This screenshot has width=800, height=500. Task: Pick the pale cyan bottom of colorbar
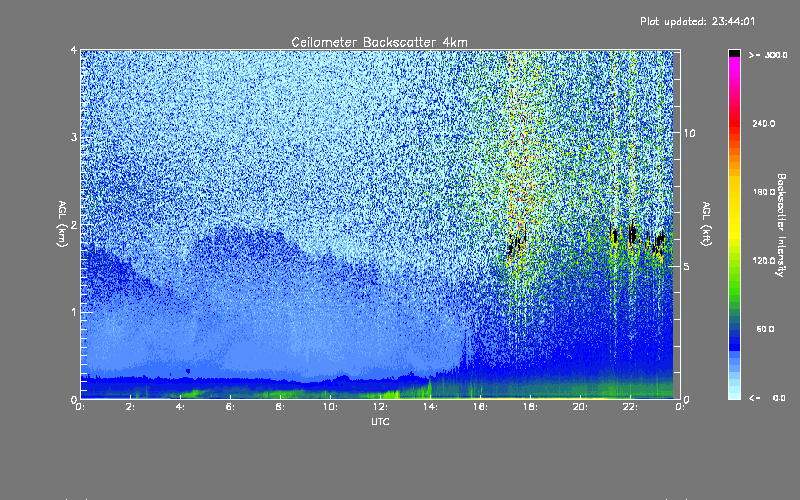click(x=734, y=394)
